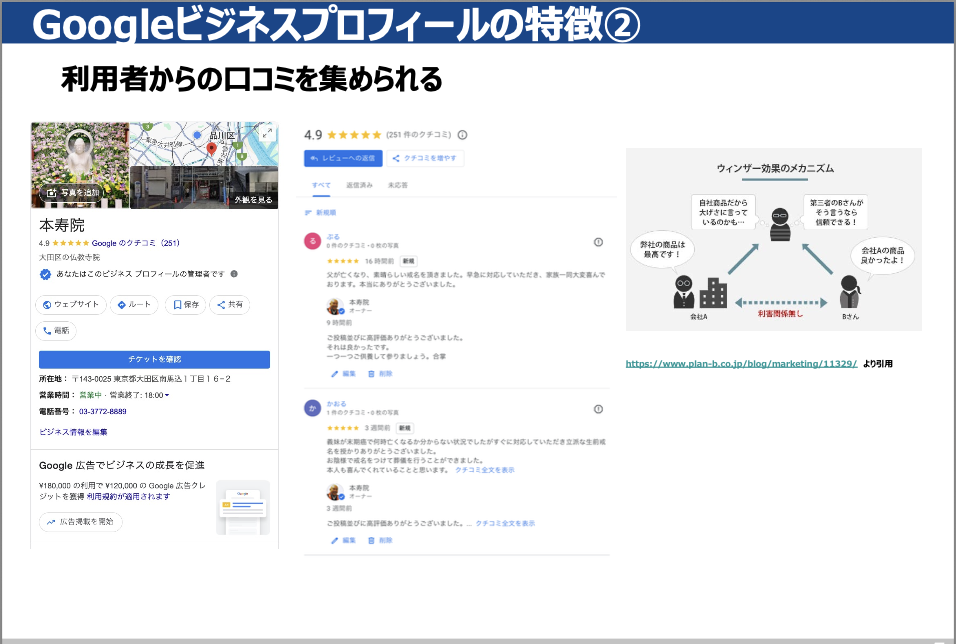Click reviewer ぷる's pink avatar
The image size is (956, 644).
point(313,241)
